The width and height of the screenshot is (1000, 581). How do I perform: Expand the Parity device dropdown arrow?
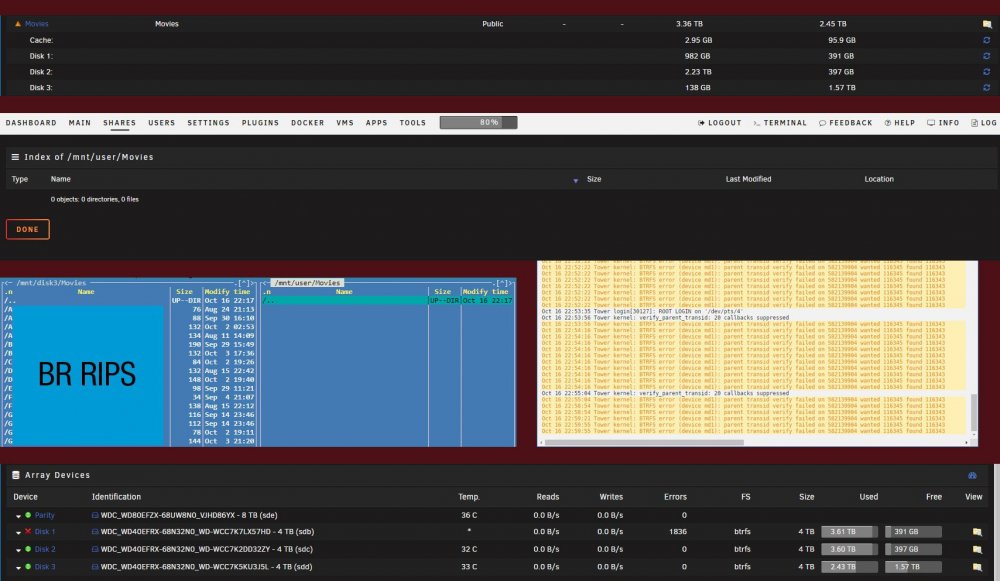coord(18,516)
